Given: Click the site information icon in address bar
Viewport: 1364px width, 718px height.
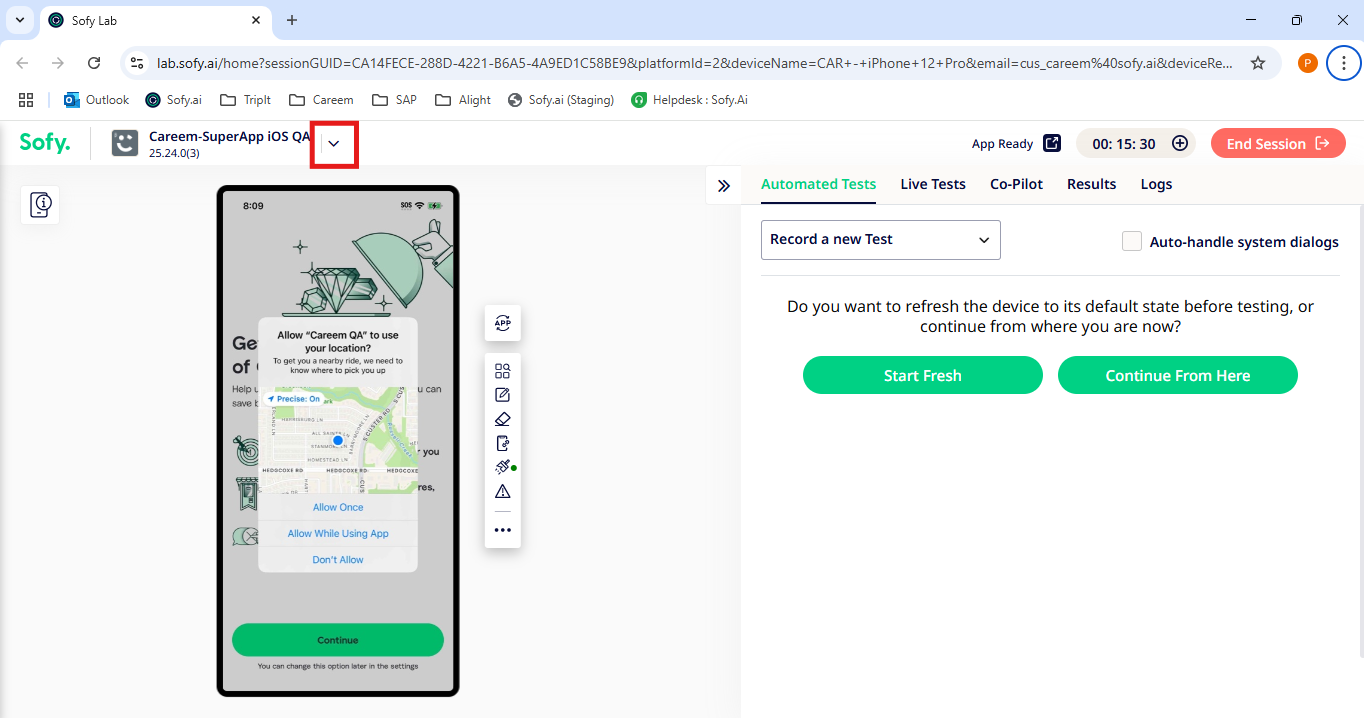Looking at the screenshot, I should (138, 63).
